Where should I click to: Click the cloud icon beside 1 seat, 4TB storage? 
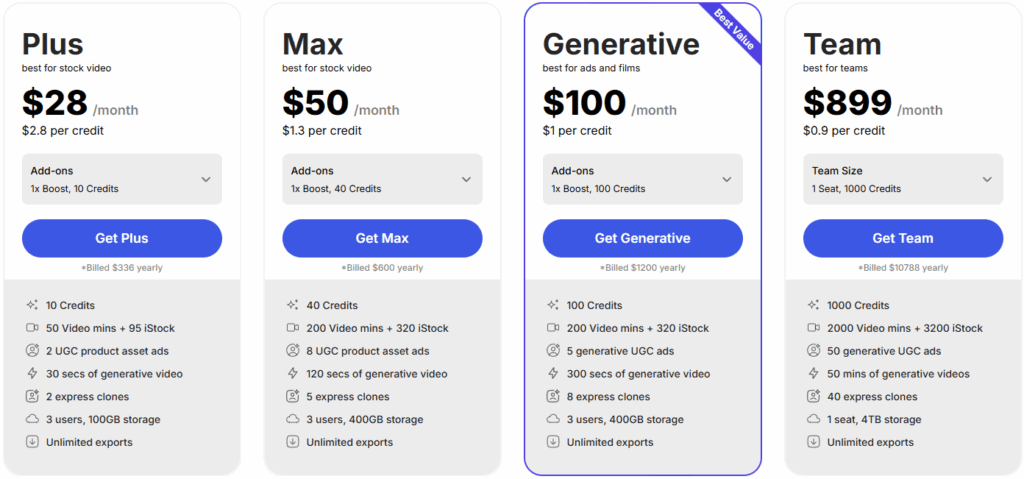click(813, 420)
